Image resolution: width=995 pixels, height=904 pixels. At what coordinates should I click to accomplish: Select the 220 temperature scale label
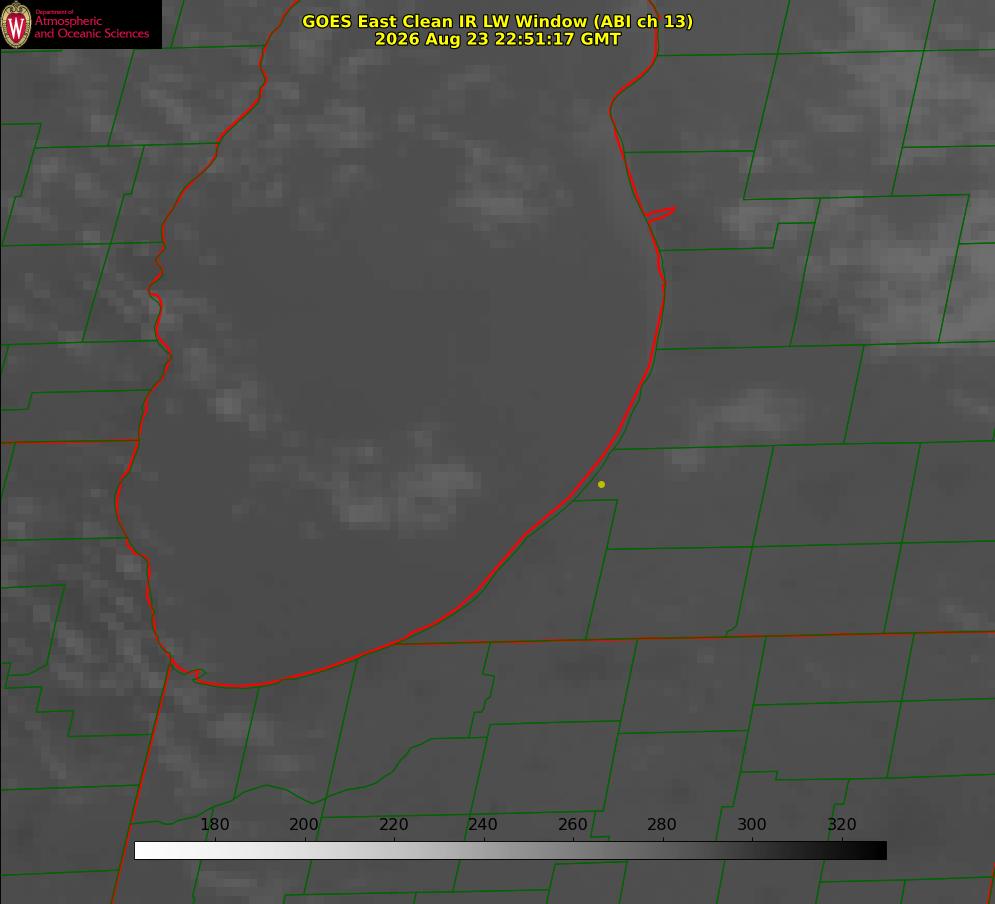click(x=393, y=824)
